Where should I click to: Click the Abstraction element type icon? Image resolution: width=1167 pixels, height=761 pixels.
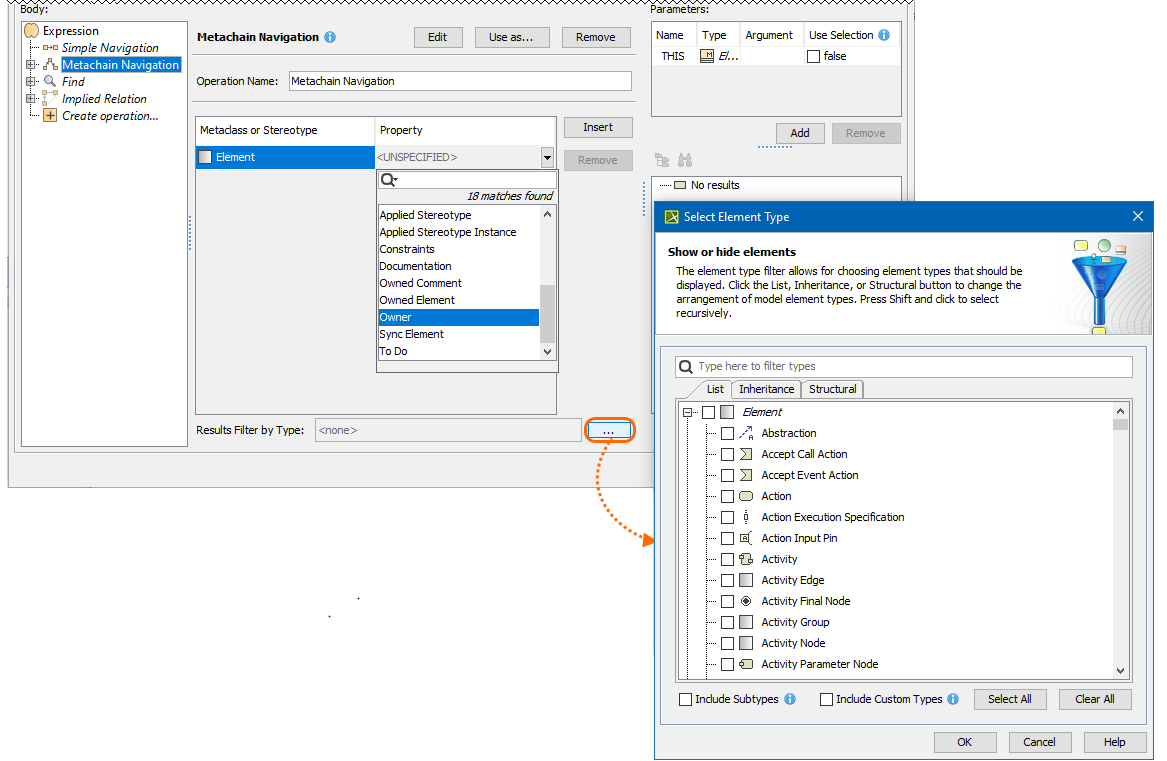746,433
